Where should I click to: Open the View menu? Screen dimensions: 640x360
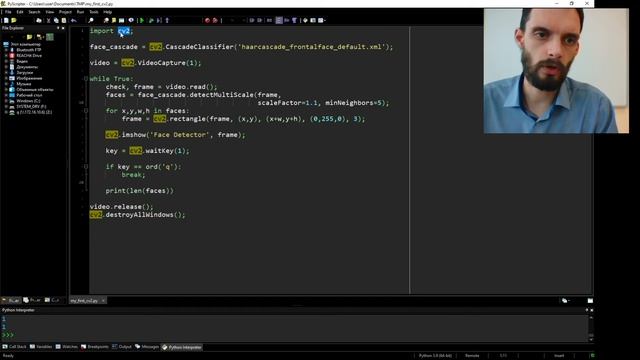(49, 12)
